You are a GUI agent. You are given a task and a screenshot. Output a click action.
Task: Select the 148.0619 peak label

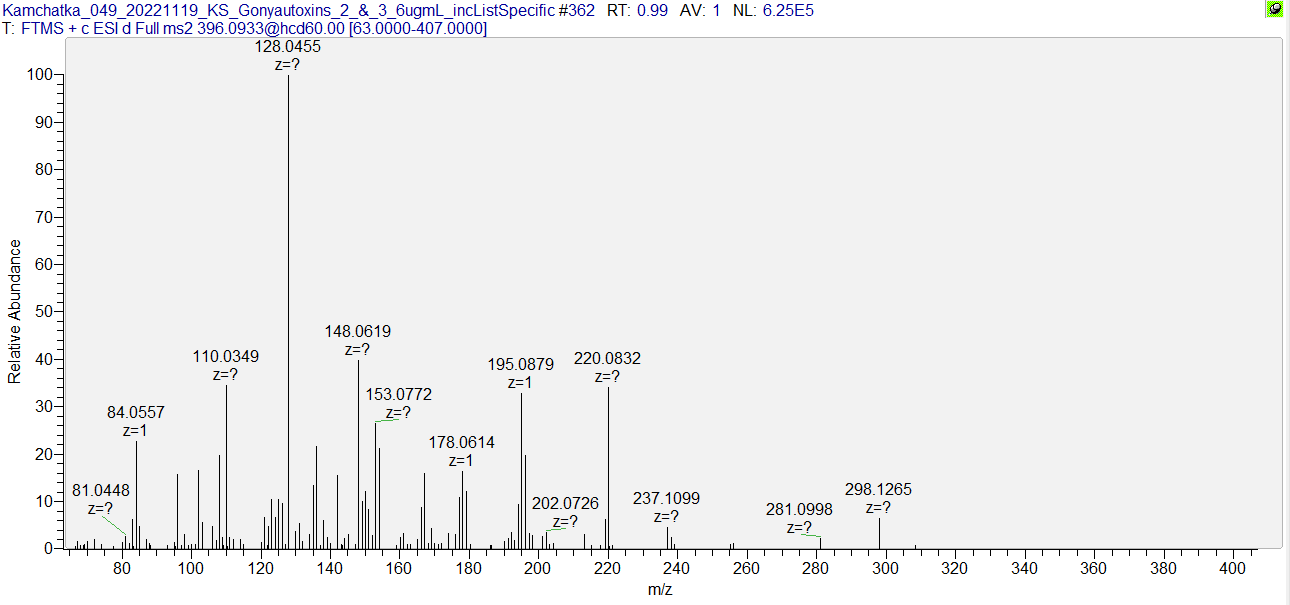coord(358,331)
